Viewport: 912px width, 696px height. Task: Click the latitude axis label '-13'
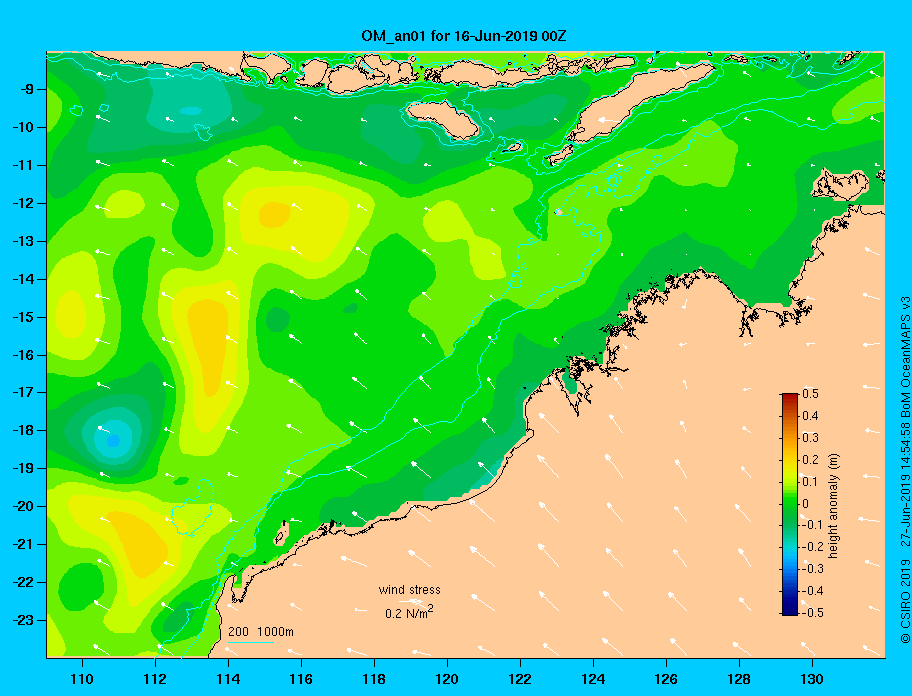click(x=22, y=241)
